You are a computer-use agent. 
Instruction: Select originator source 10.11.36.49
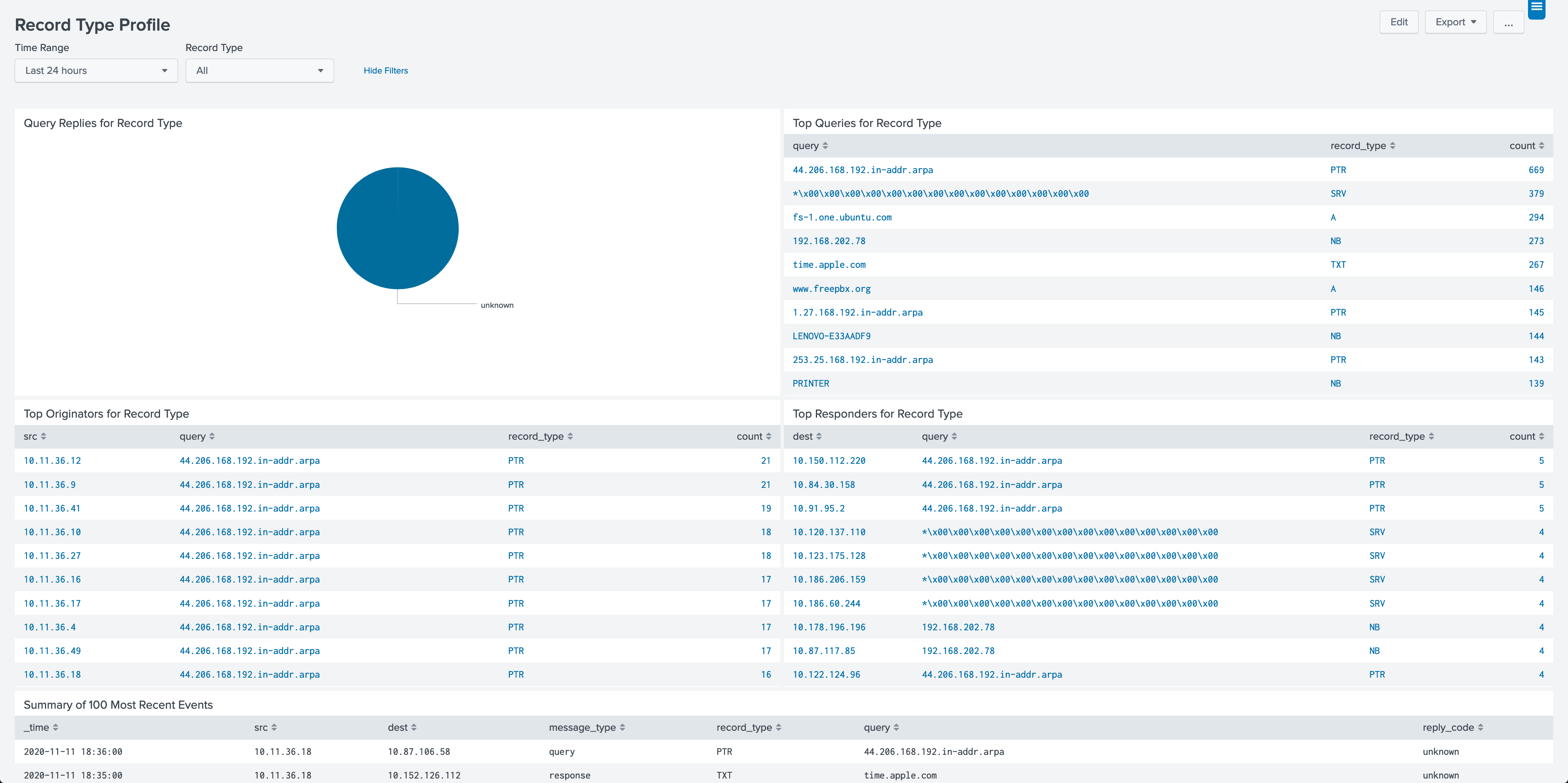coord(52,651)
